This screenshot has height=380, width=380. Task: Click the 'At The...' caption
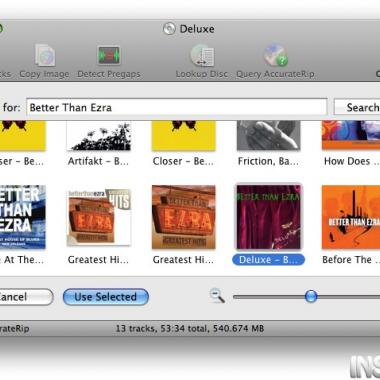[x=22, y=260]
